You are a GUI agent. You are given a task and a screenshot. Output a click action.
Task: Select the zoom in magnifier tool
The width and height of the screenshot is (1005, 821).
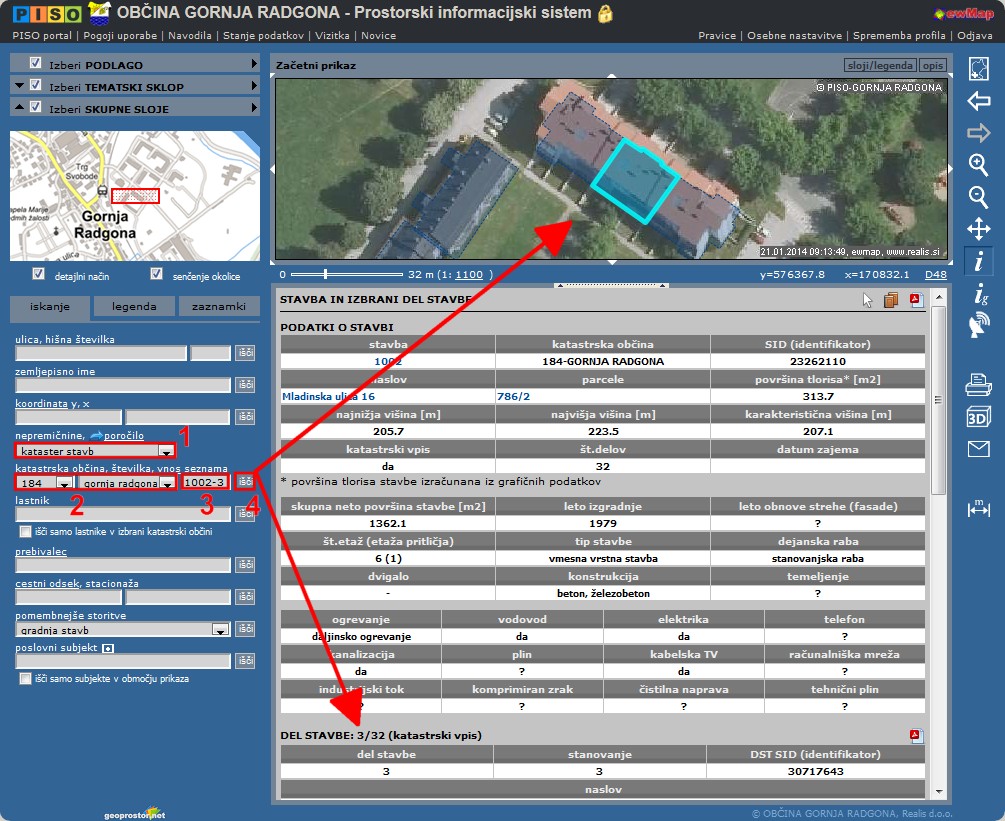[979, 165]
